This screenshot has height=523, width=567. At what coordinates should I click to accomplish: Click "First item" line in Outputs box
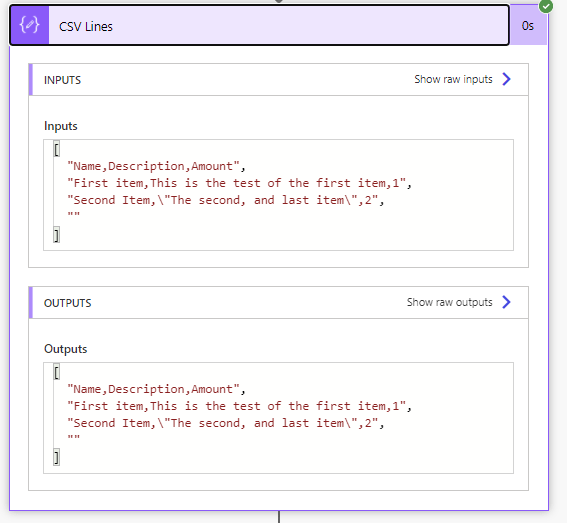(239, 406)
